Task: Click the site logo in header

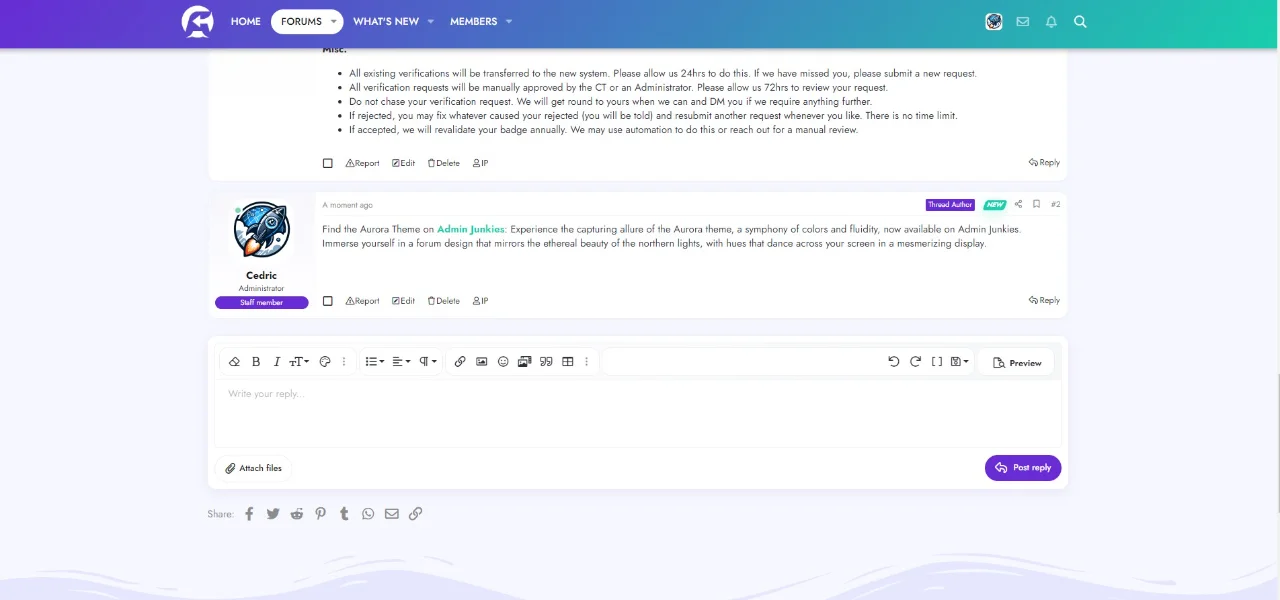Action: coord(198,21)
